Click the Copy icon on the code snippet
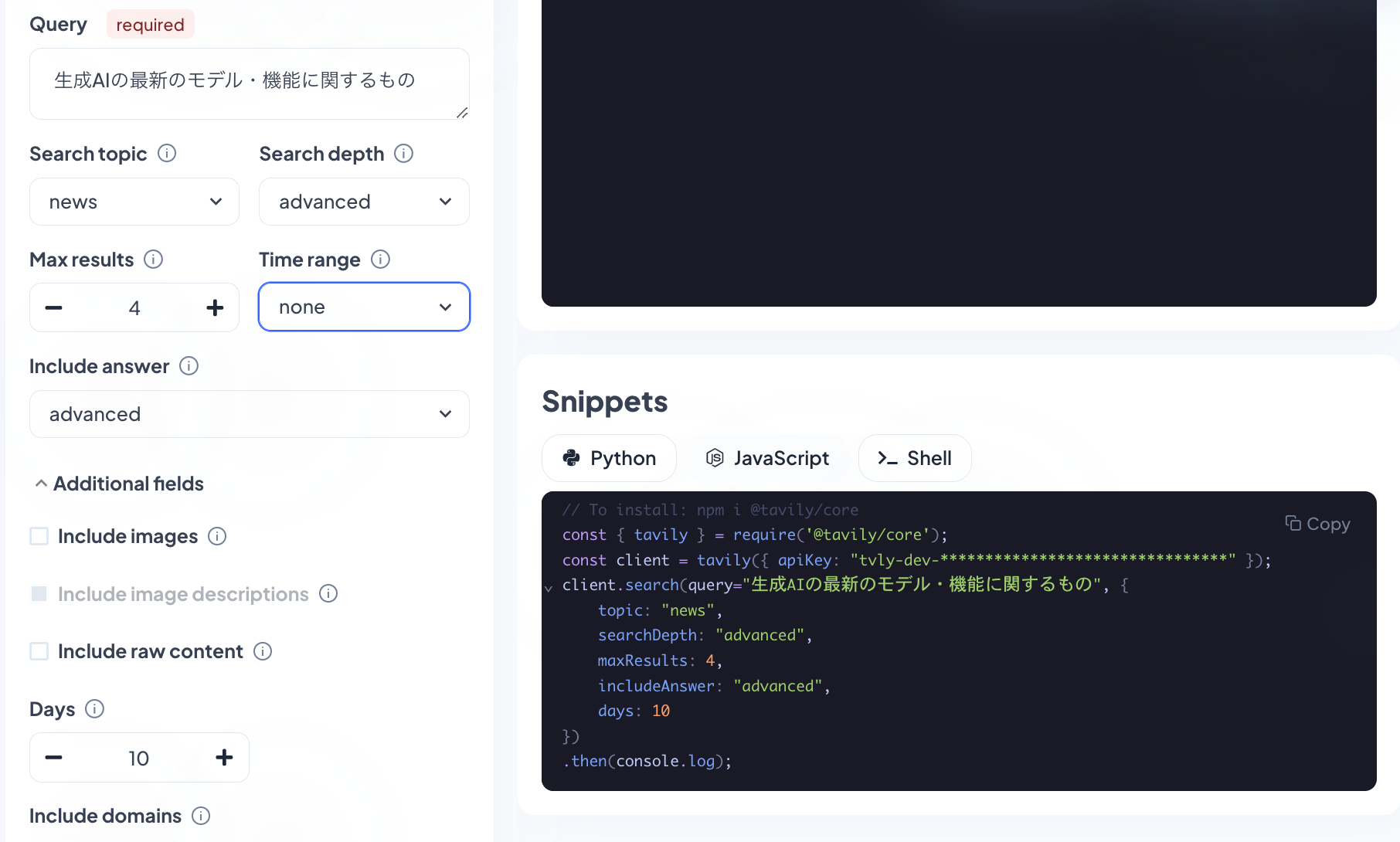 [x=1294, y=523]
